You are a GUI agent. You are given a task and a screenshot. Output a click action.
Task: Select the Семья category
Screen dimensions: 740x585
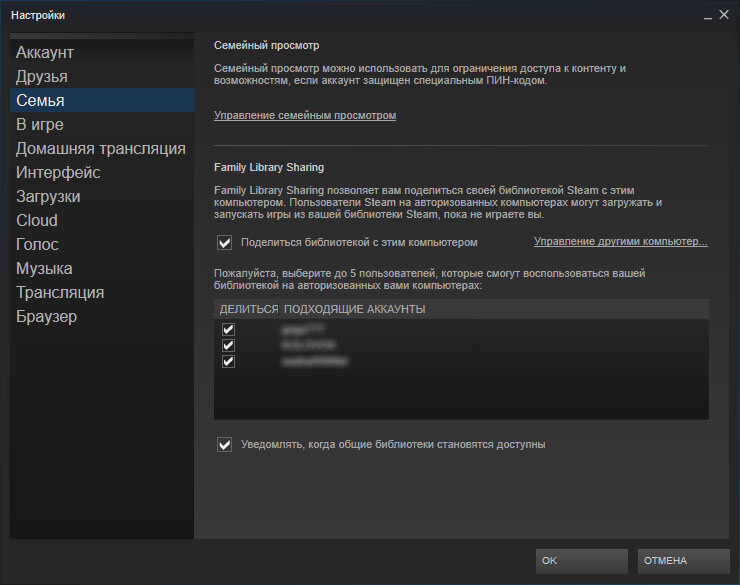point(102,100)
